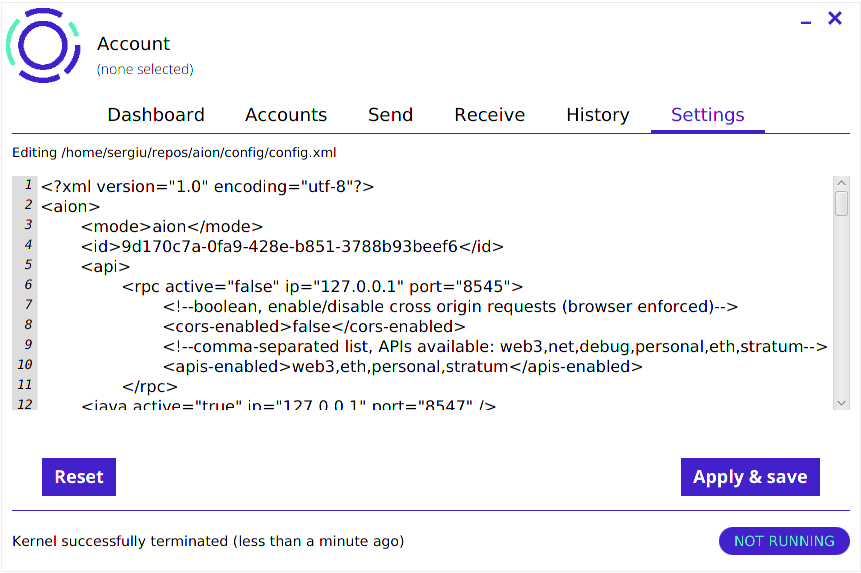Click line number 6 in gutter

(28, 285)
